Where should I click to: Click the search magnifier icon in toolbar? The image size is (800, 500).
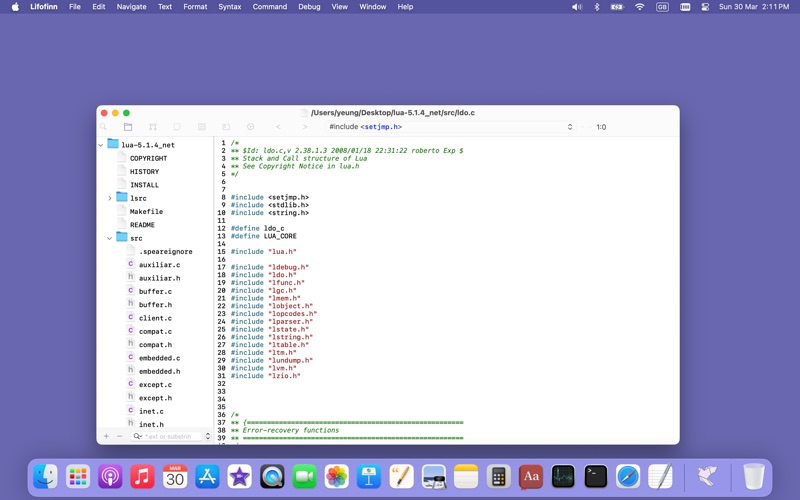103,127
